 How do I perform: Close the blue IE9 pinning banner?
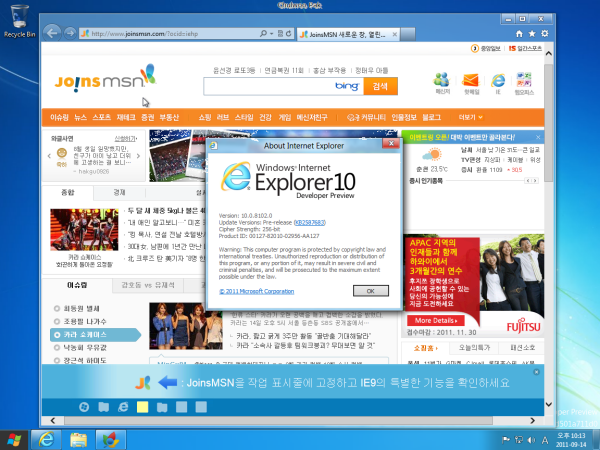(x=536, y=372)
